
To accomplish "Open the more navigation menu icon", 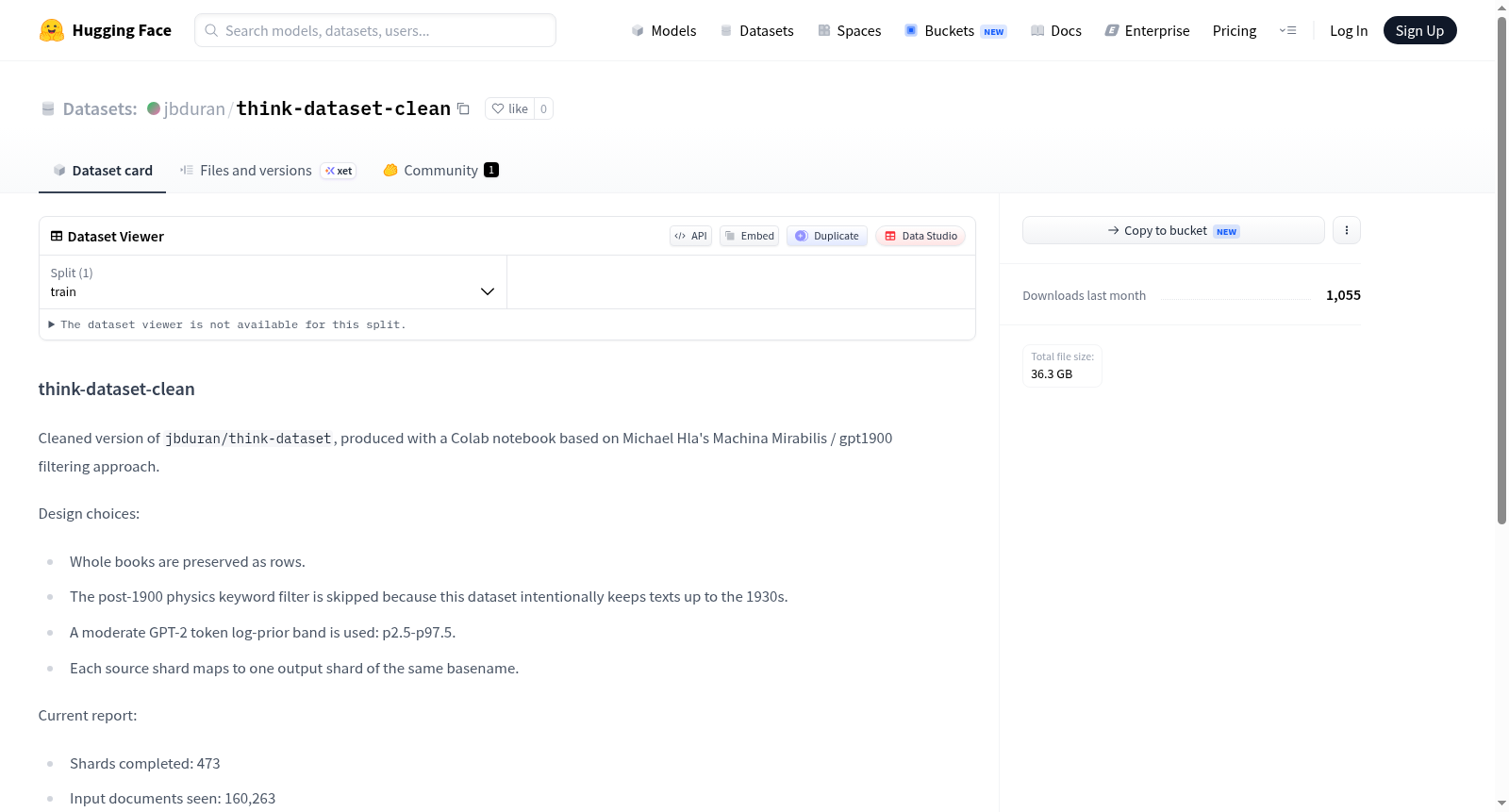I will [x=1287, y=30].
